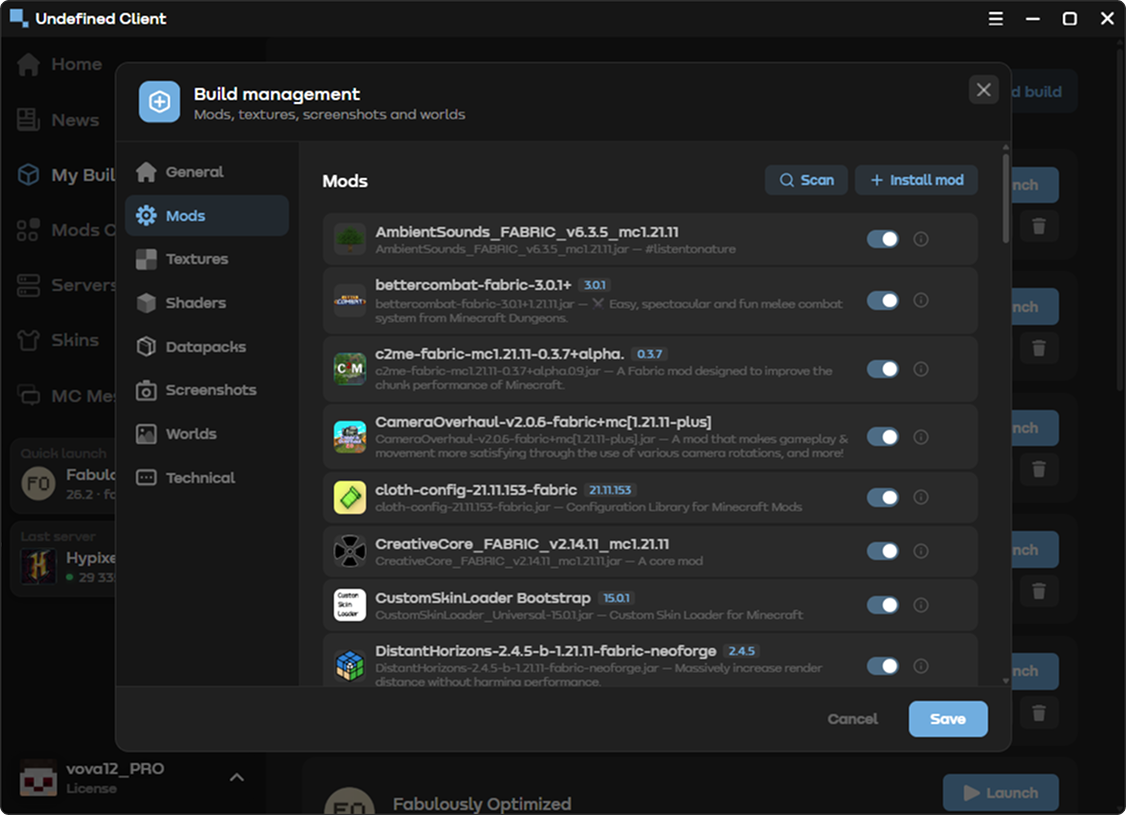1126x815 pixels.
Task: Switch off CreativeCore_FABRIC mod
Action: tap(883, 551)
